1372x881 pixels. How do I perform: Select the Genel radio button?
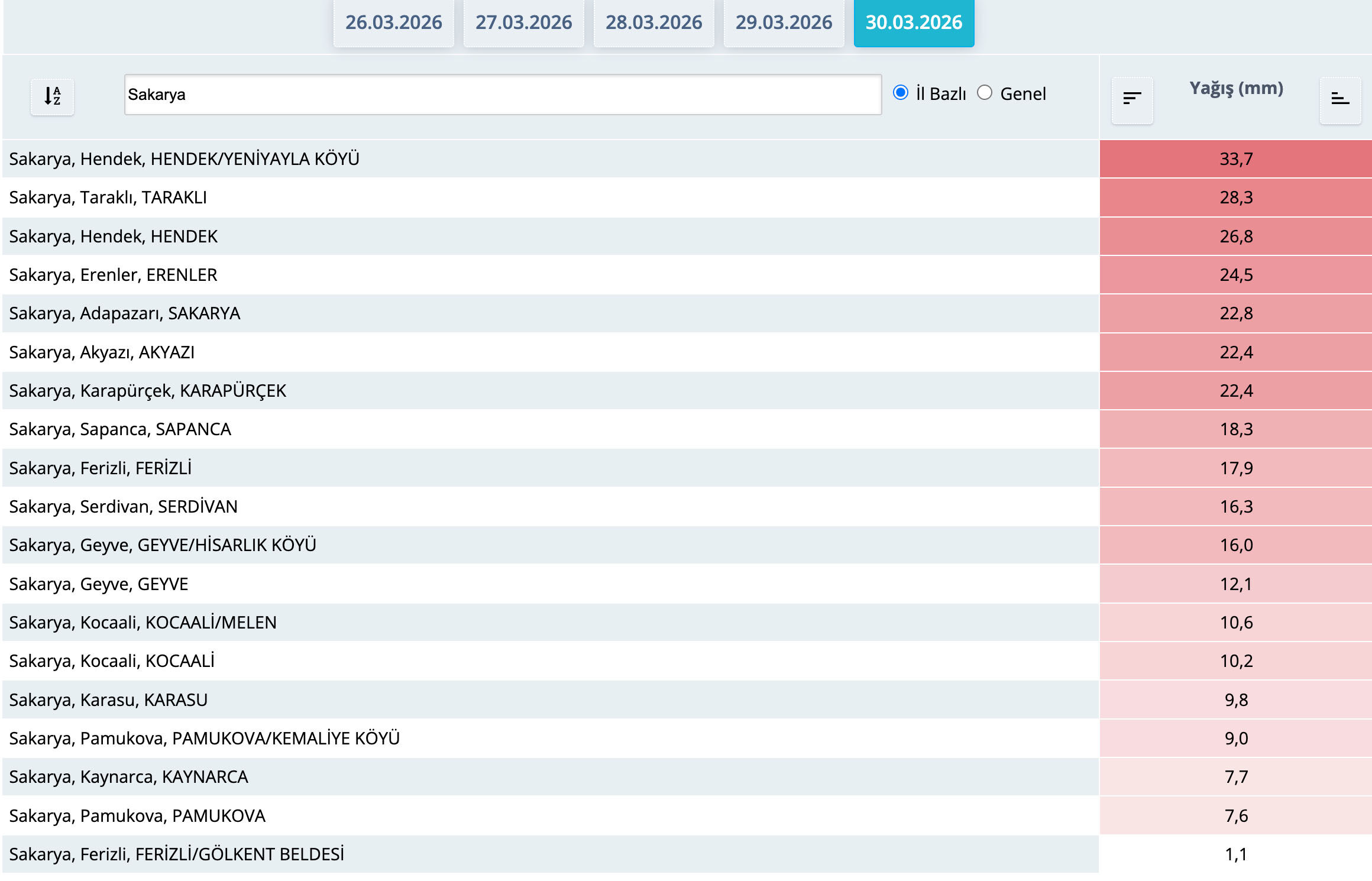pyautogui.click(x=984, y=93)
